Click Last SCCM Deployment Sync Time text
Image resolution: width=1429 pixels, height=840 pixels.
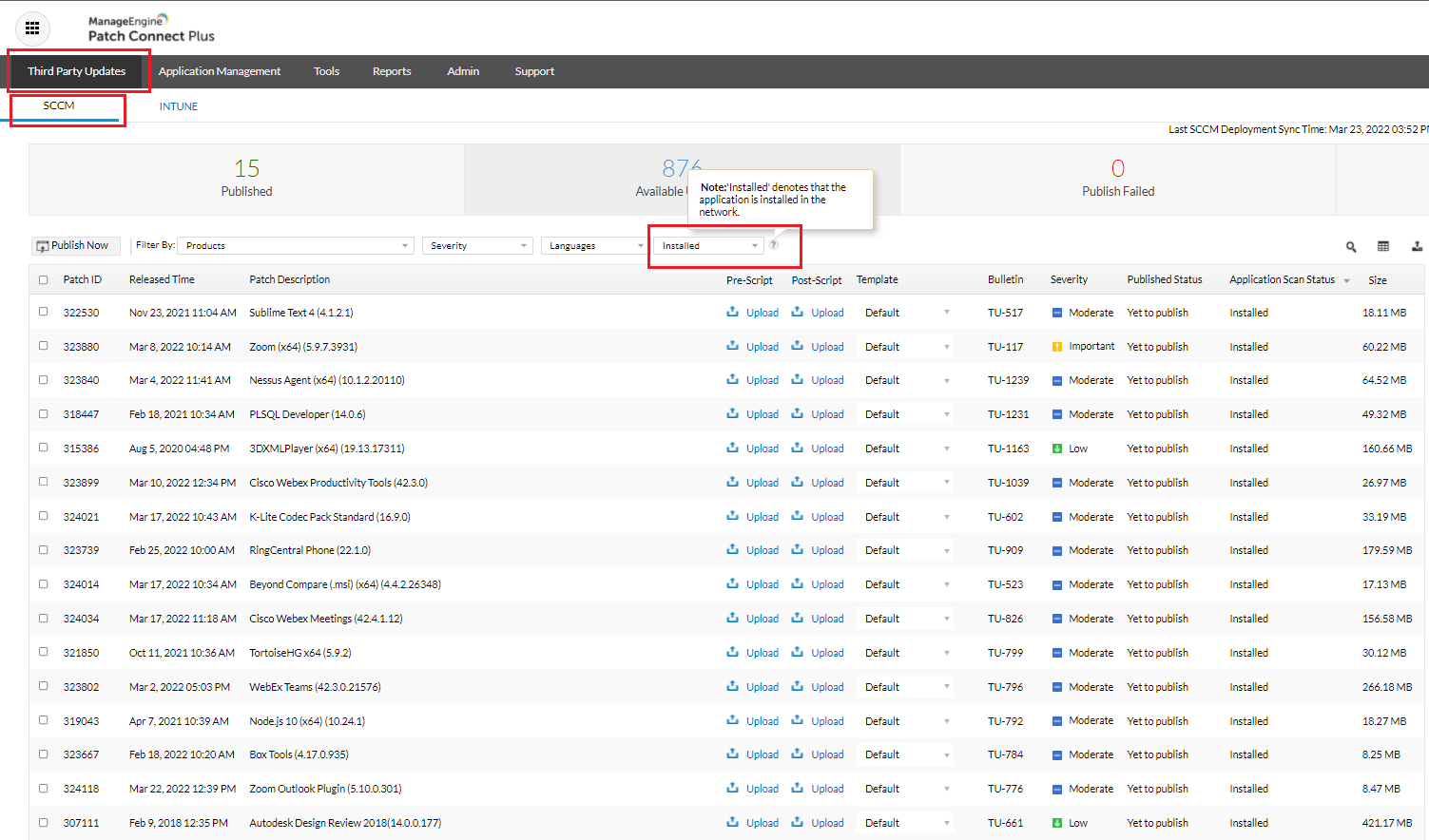pos(1299,129)
